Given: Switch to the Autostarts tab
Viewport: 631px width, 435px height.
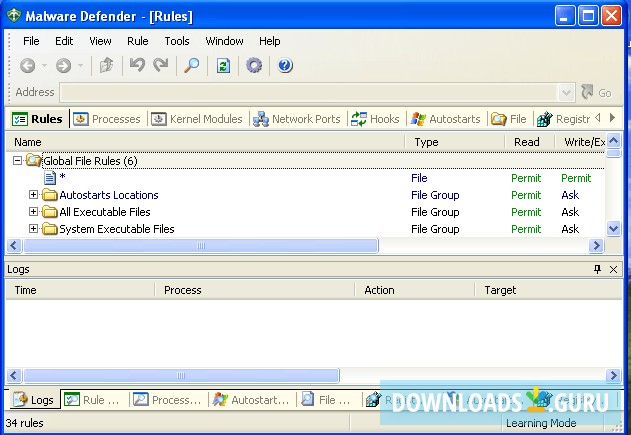Looking at the screenshot, I should click(x=445, y=119).
